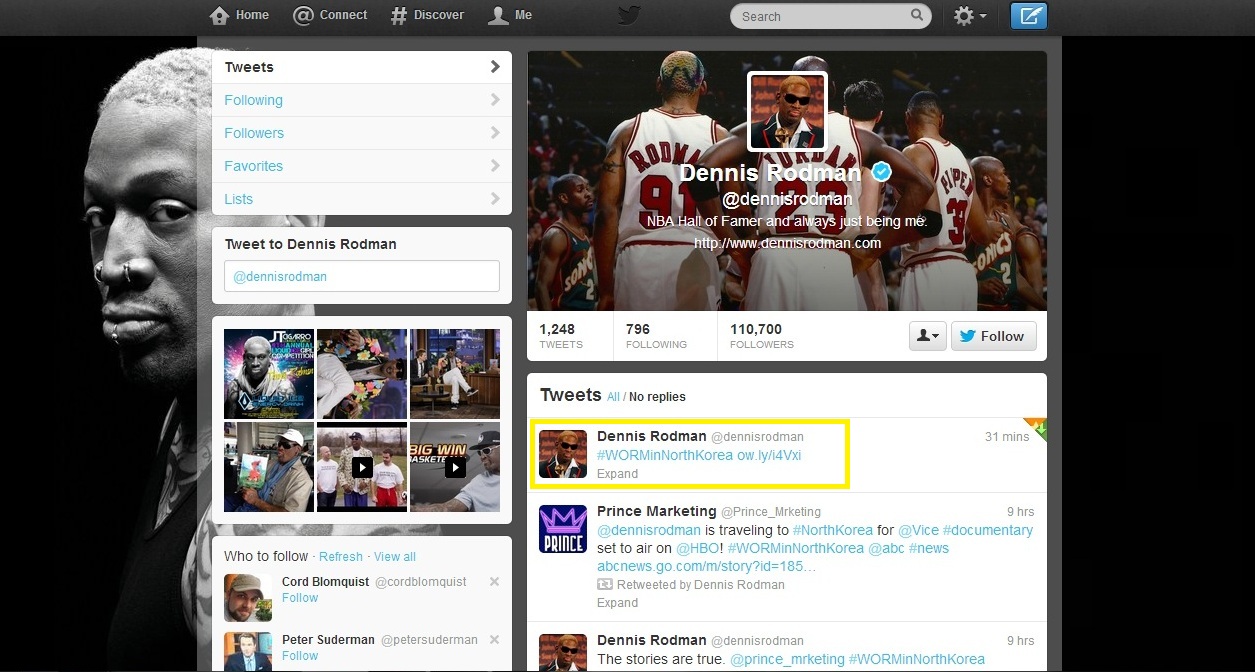Click the #news hashtag

[929, 548]
